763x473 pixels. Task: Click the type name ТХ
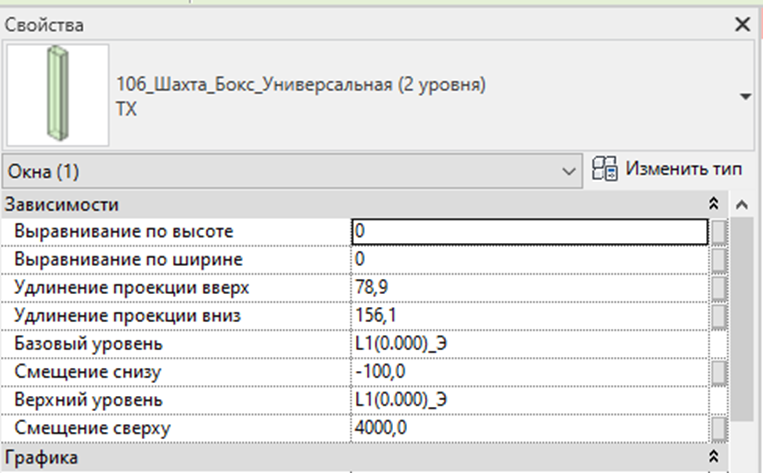point(127,109)
